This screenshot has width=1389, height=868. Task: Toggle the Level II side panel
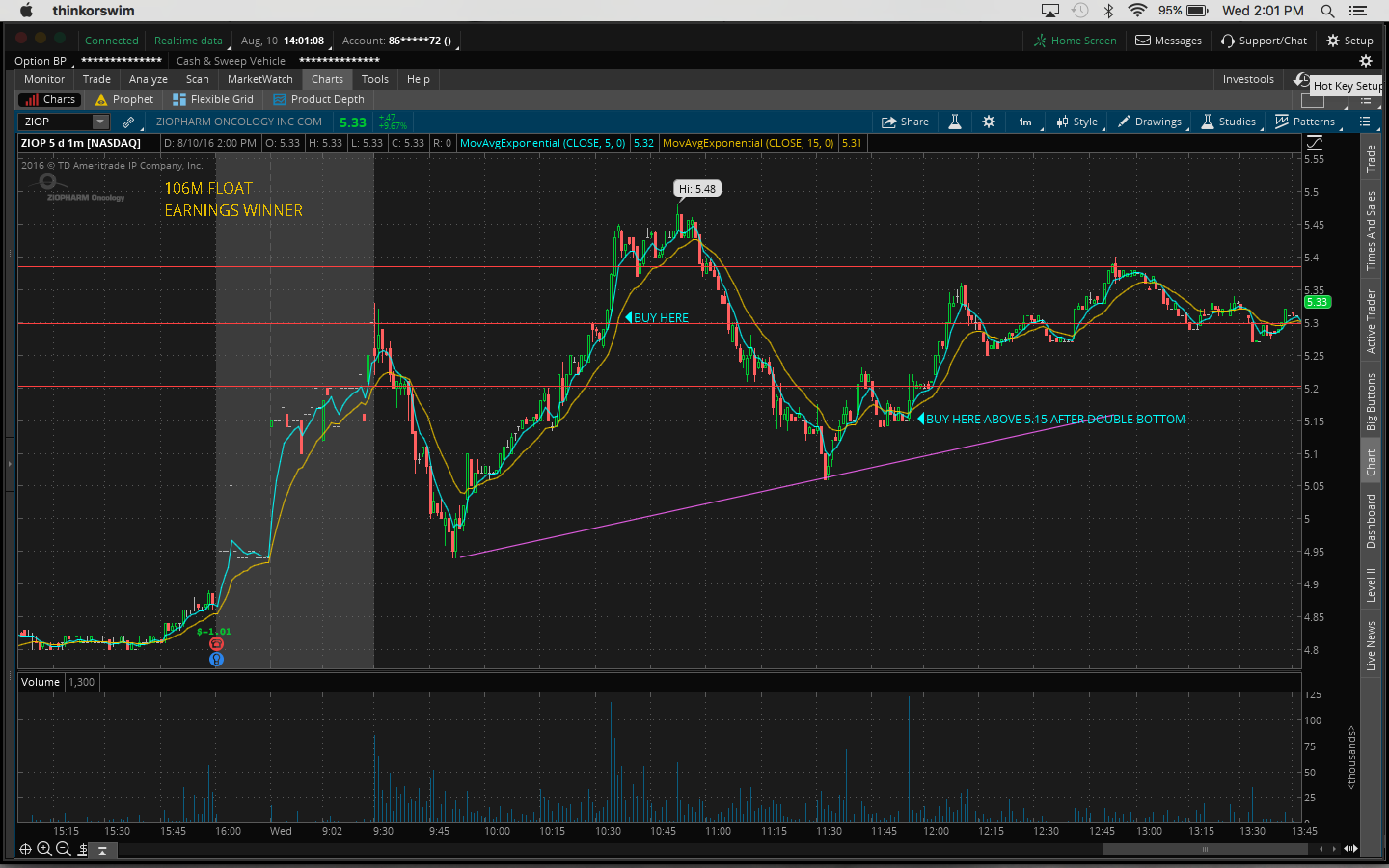click(1371, 585)
